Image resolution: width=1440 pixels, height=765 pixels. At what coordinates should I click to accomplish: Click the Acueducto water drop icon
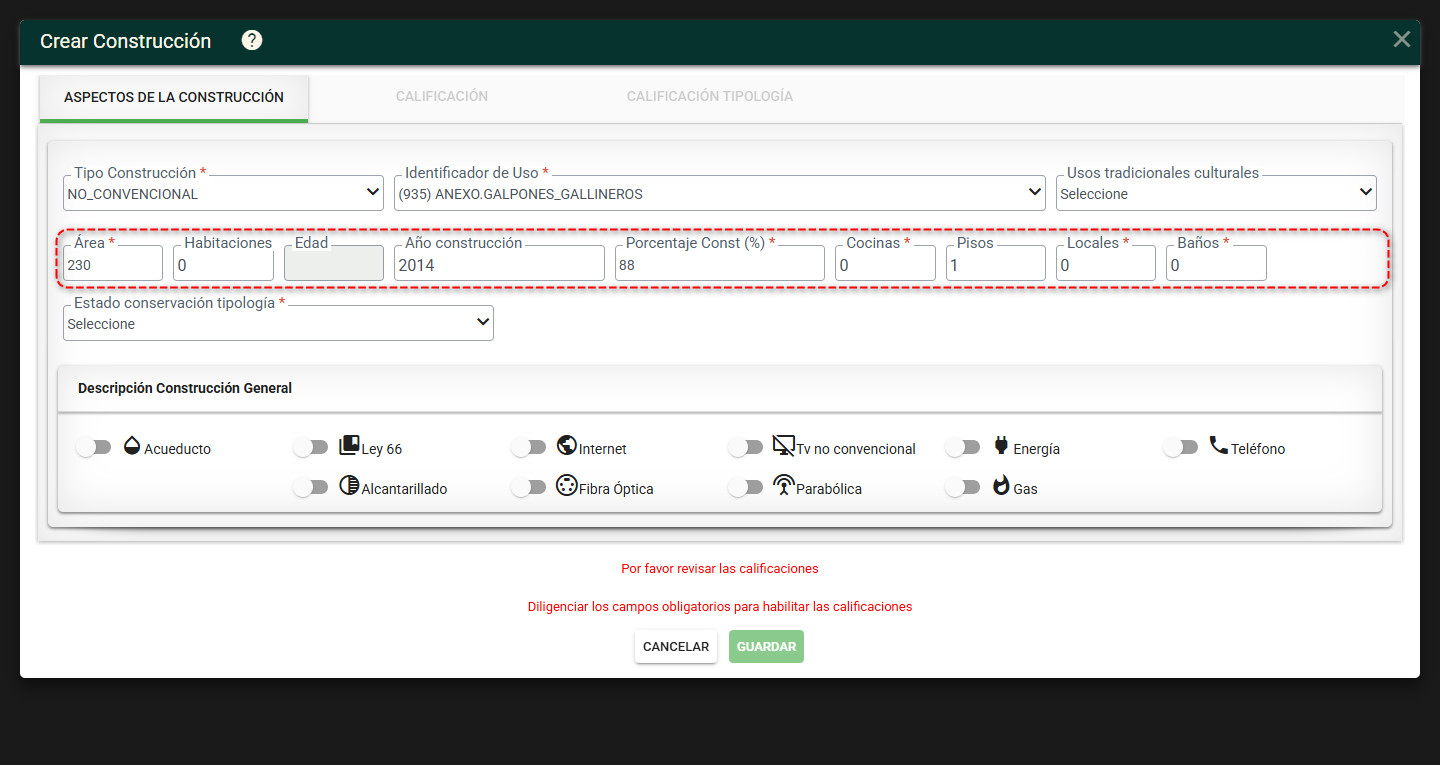[x=132, y=446]
